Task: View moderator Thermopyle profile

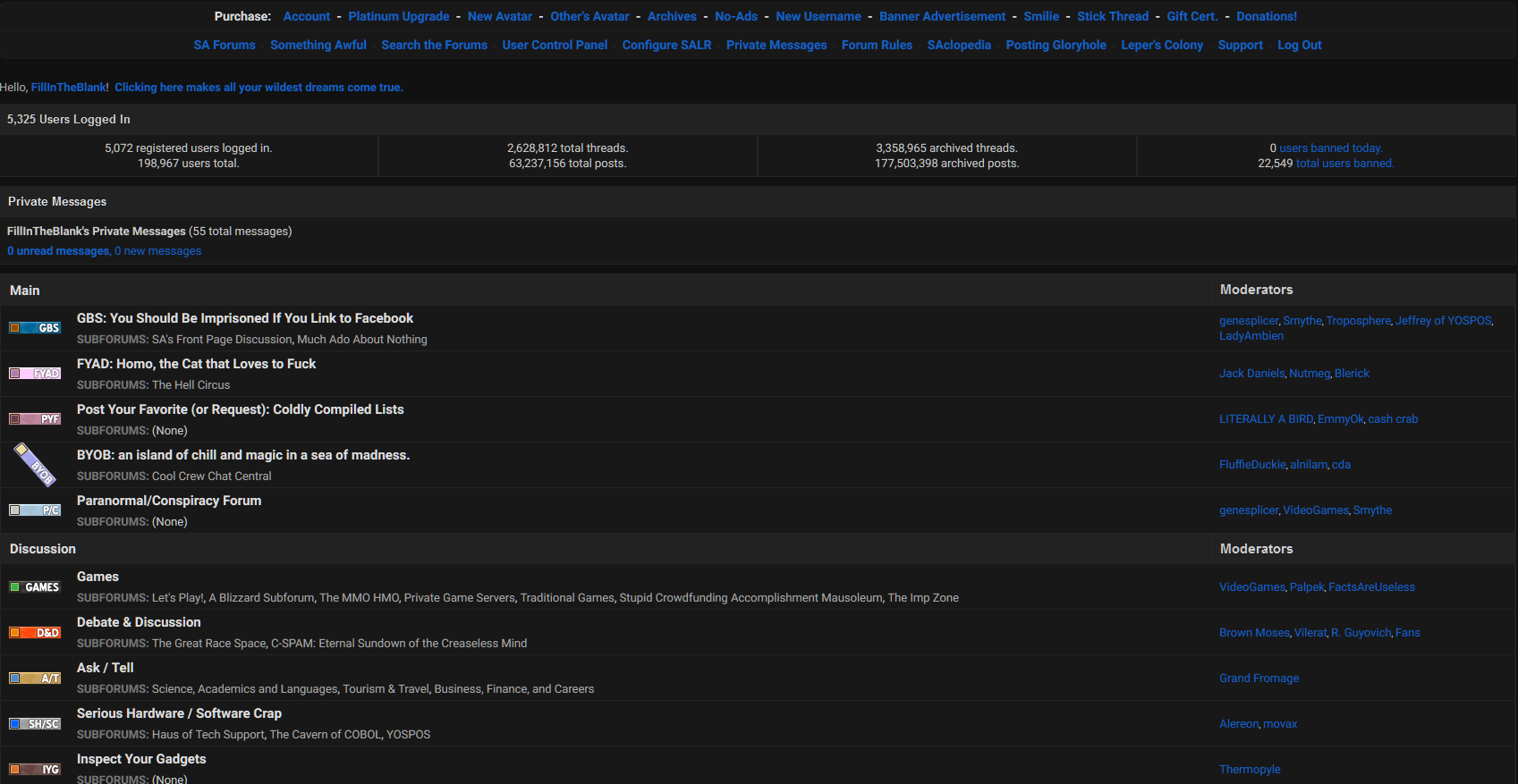Action: tap(1250, 770)
